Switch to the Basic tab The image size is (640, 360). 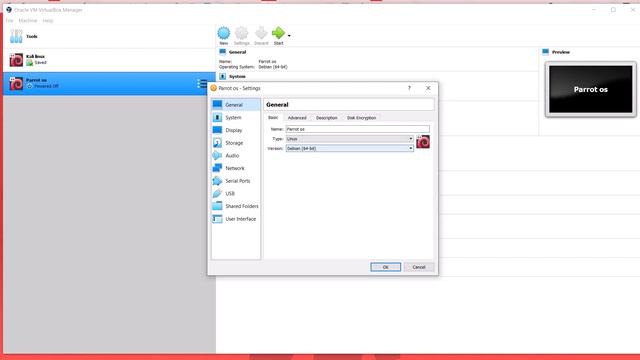pyautogui.click(x=273, y=118)
